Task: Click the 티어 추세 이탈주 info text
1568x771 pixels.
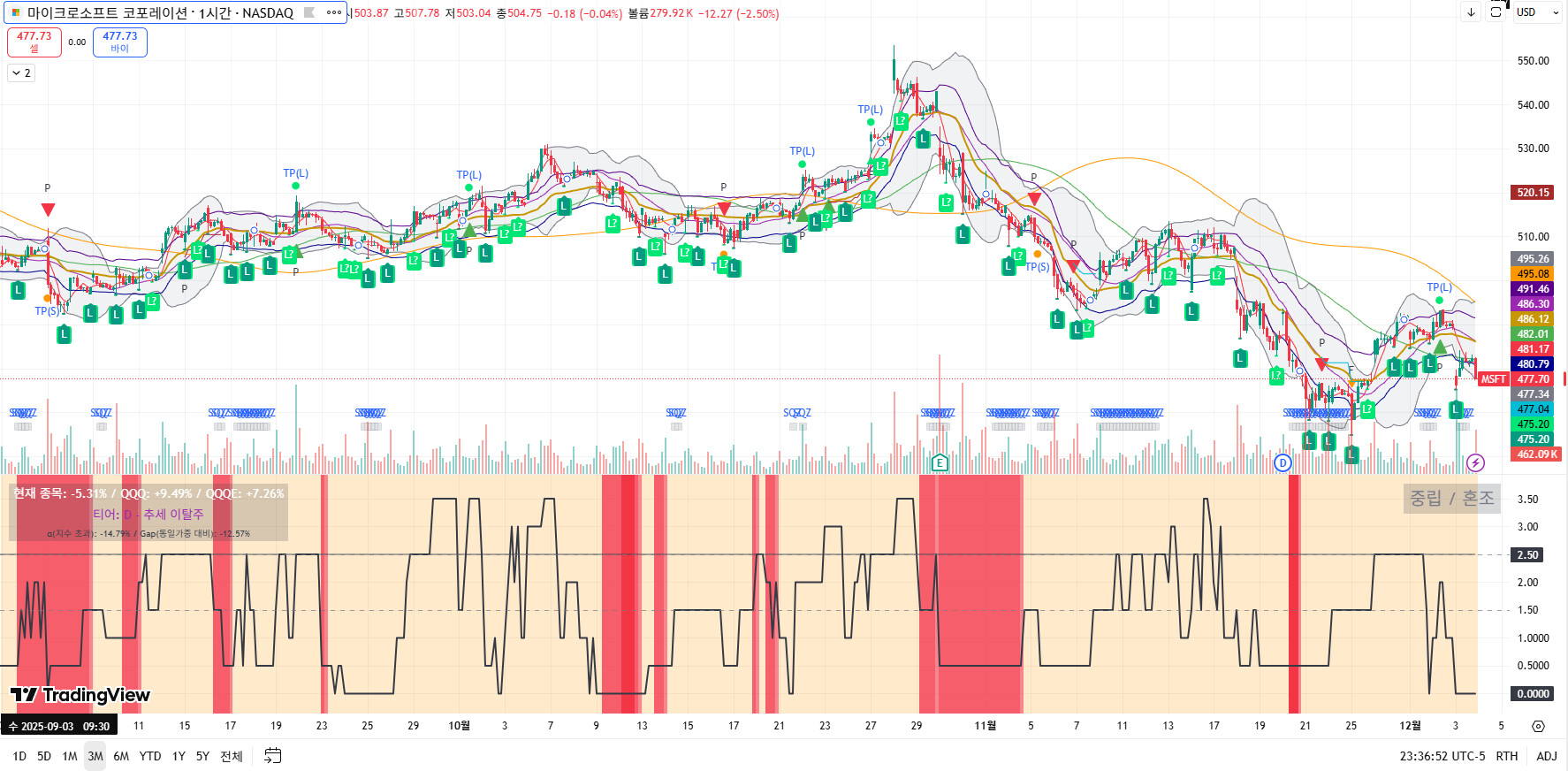Action: (x=148, y=514)
